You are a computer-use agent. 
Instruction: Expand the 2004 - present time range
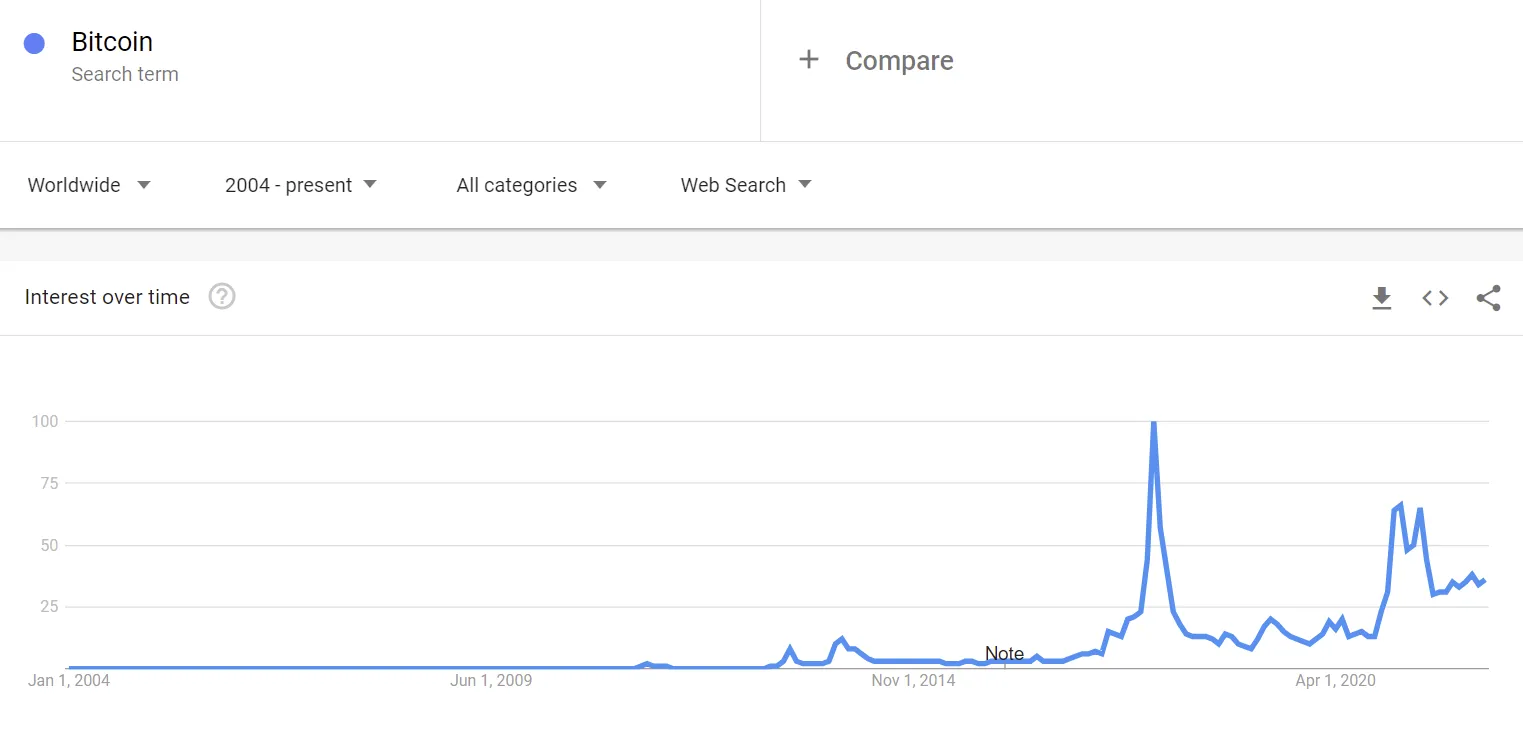point(301,185)
